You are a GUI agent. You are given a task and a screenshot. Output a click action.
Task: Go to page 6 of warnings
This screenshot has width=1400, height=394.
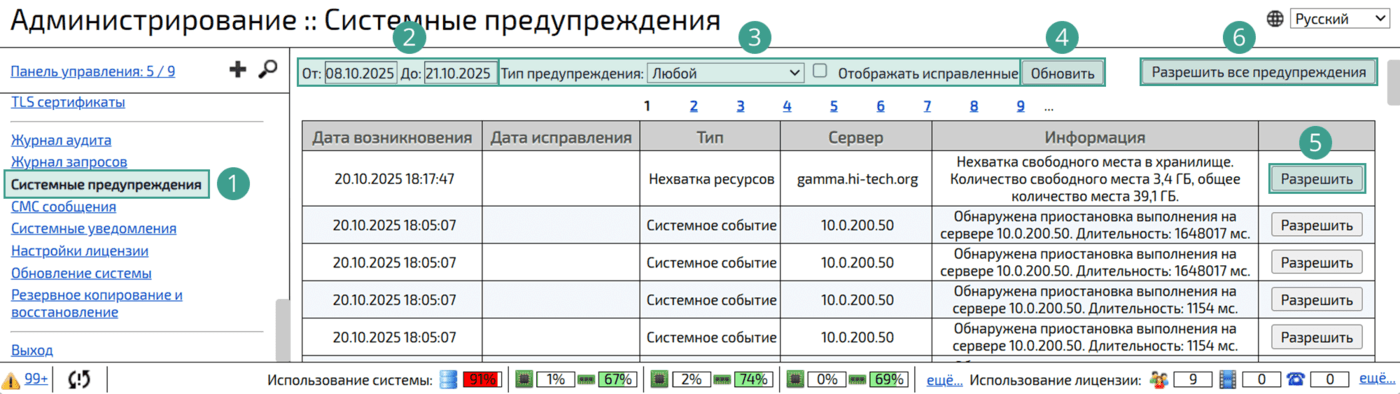[880, 106]
